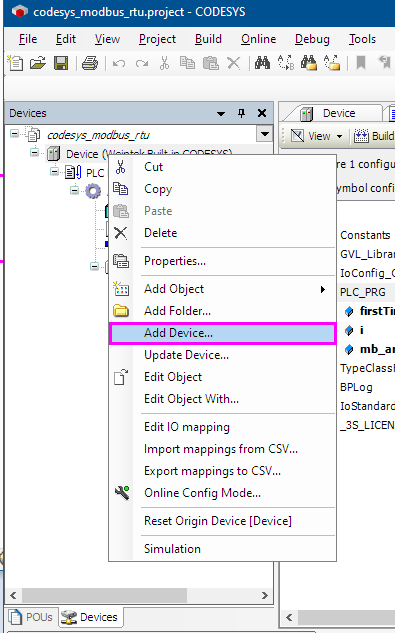Select Edit IO mapping entry
This screenshot has width=395, height=633.
(223, 427)
